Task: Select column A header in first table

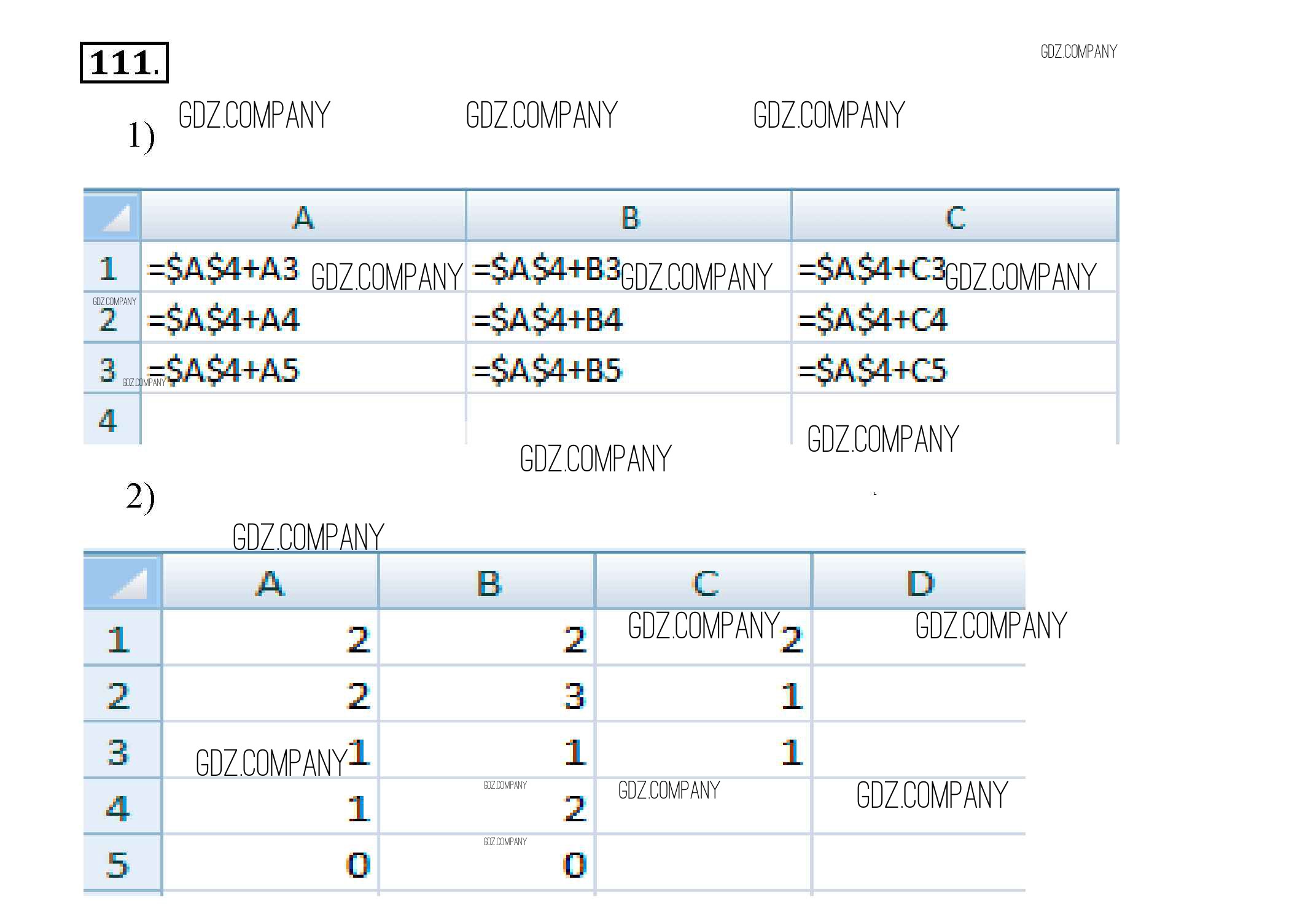Action: click(303, 217)
